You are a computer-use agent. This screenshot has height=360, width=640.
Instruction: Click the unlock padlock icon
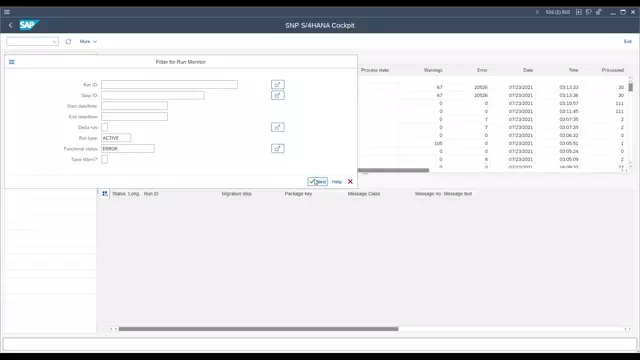click(x=599, y=12)
